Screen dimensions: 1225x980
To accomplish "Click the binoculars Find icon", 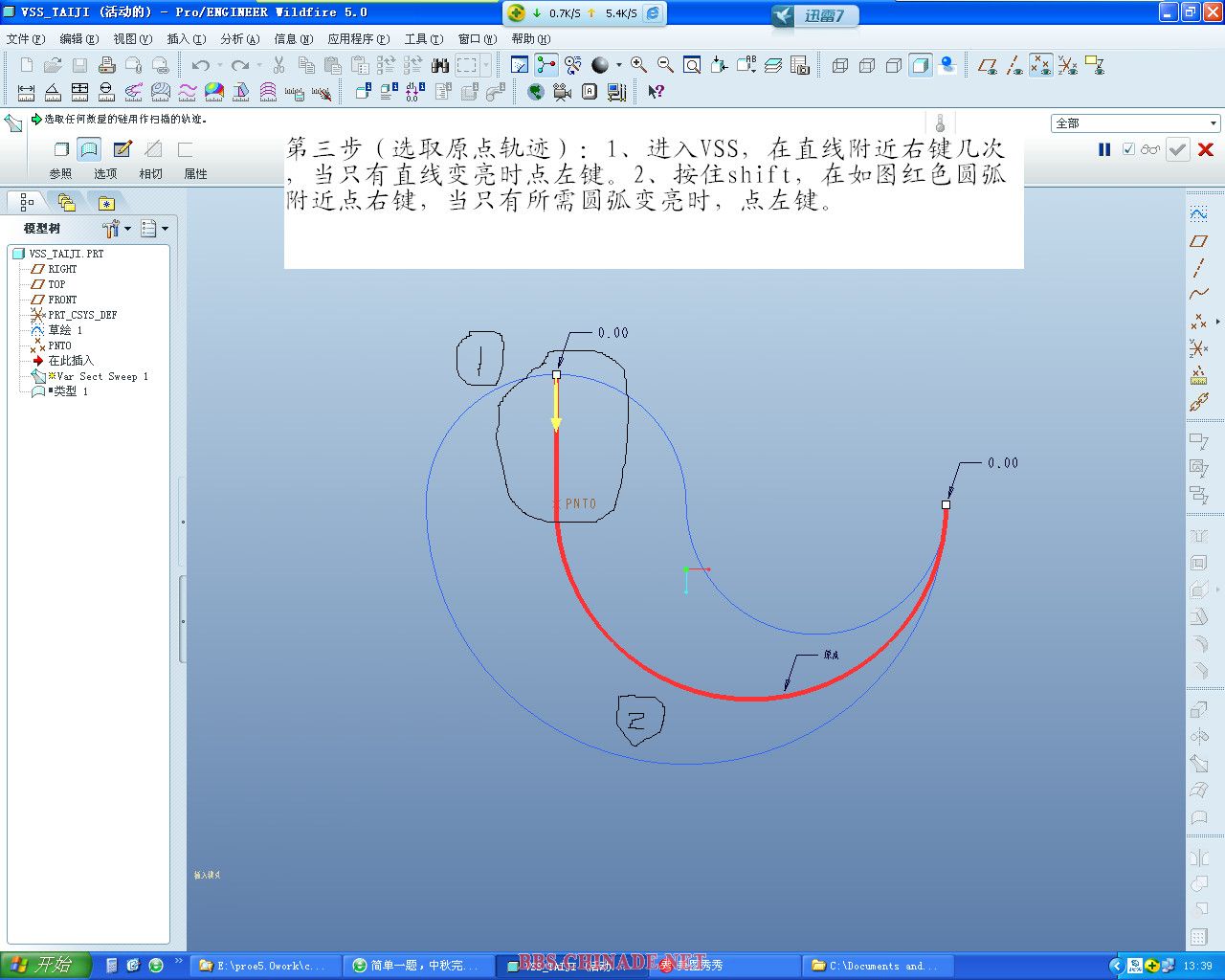I will (x=440, y=65).
